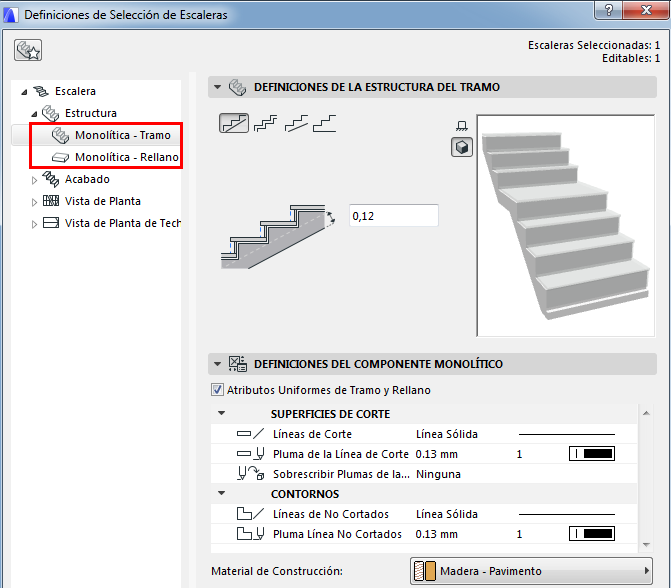Edit 0.13 mm Pluma Línea No Cortados
The width and height of the screenshot is (671, 588).
[x=436, y=534]
